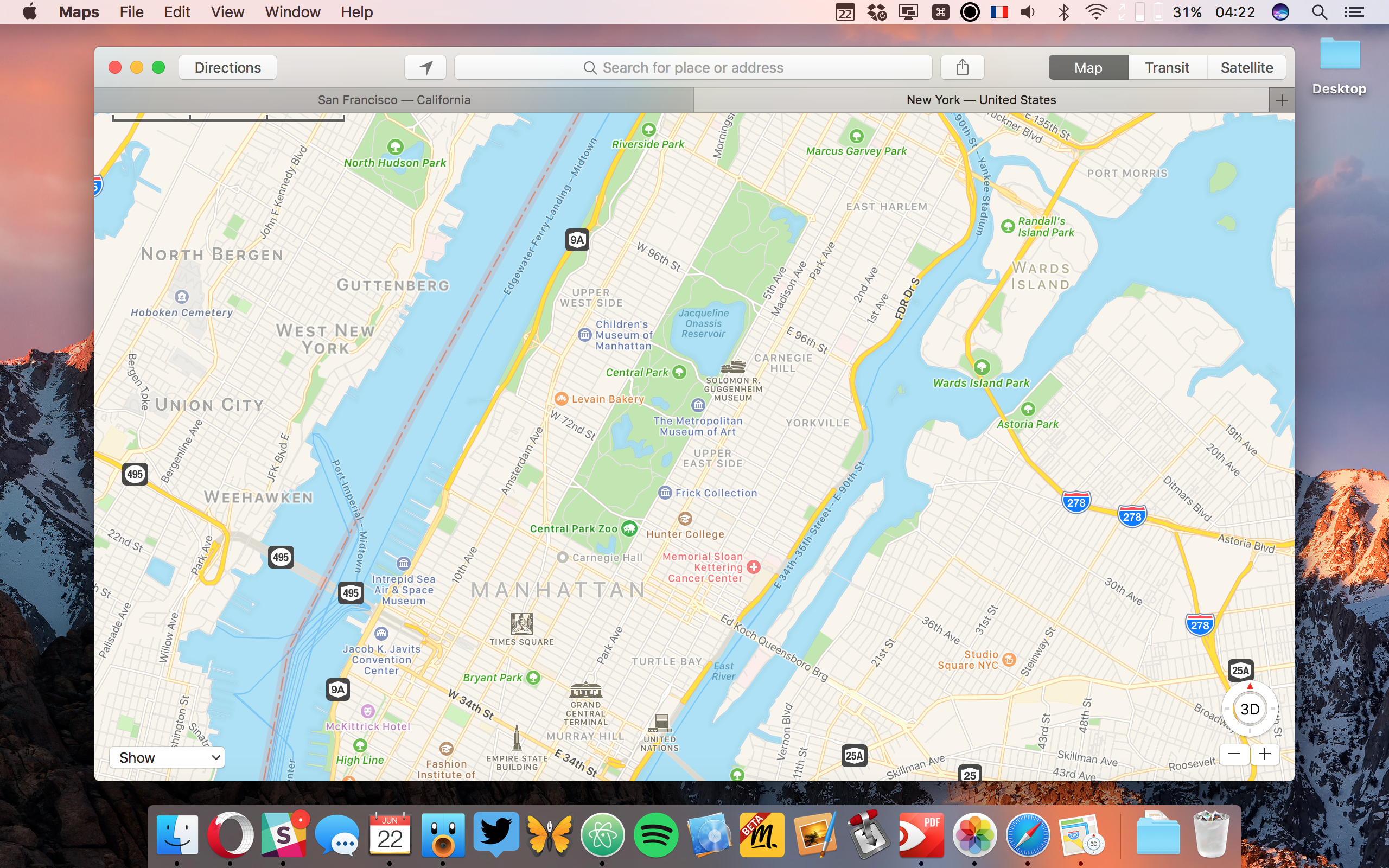Click the Central Park Zoo marker icon
Screen dimensions: 1389x868
pyautogui.click(x=629, y=528)
